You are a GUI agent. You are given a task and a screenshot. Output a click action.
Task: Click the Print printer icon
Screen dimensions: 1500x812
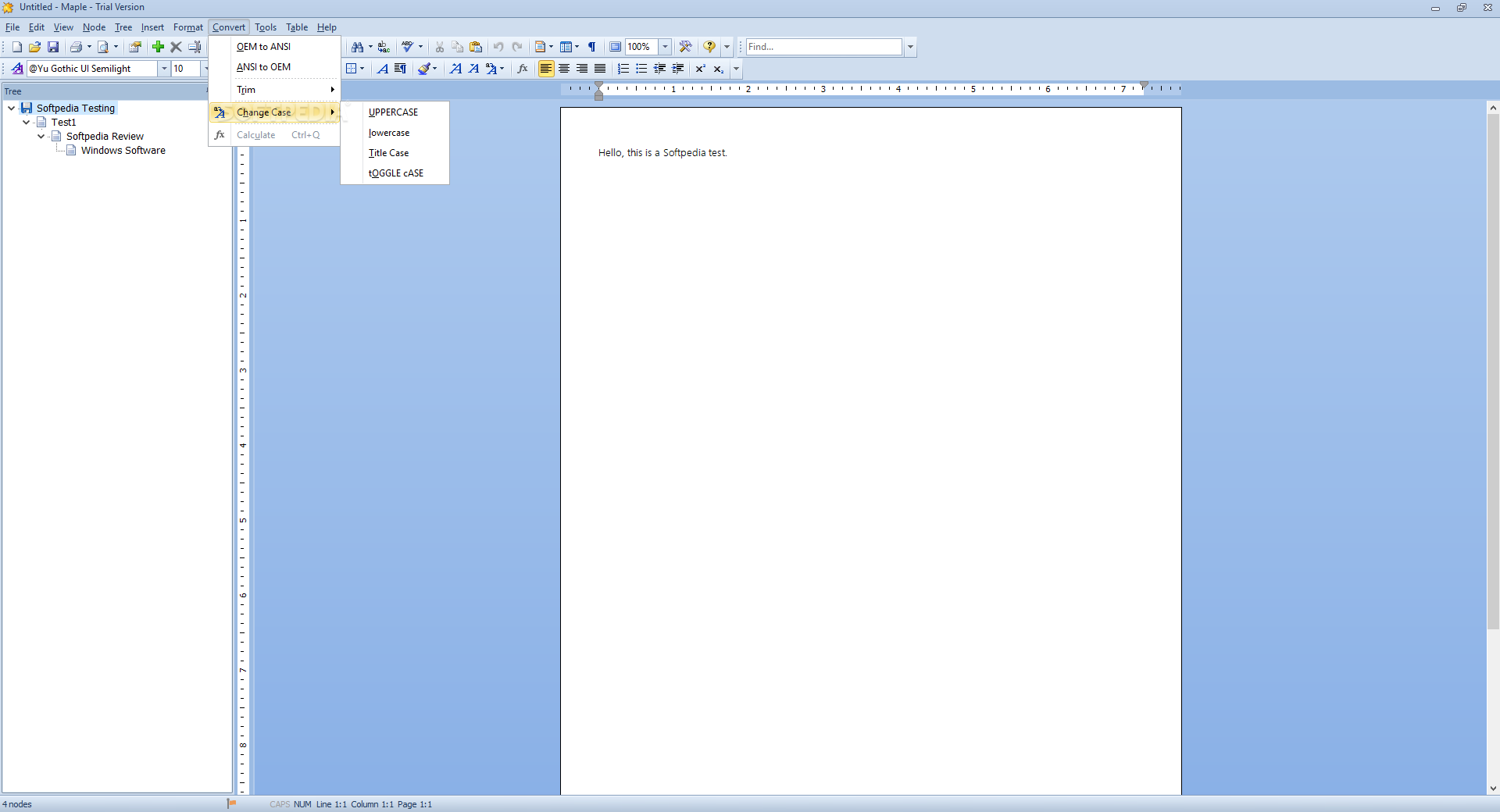click(76, 47)
